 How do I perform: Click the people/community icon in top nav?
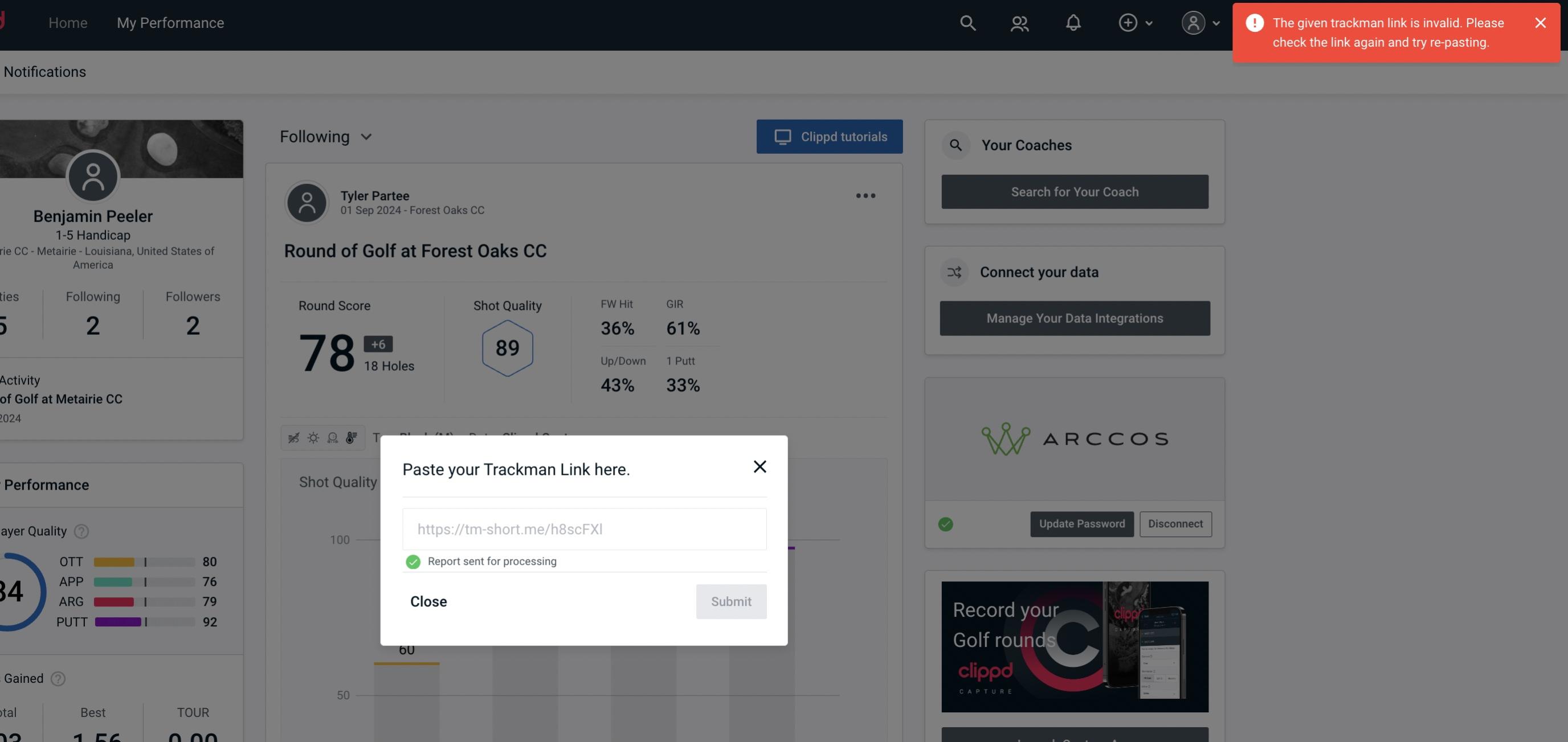pyautogui.click(x=1019, y=22)
